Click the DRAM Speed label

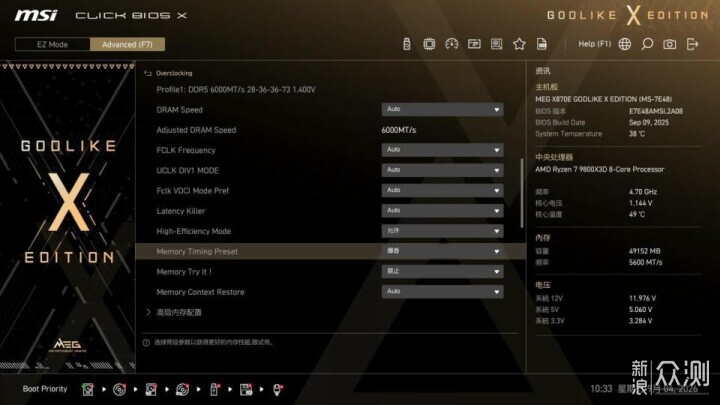tap(179, 110)
